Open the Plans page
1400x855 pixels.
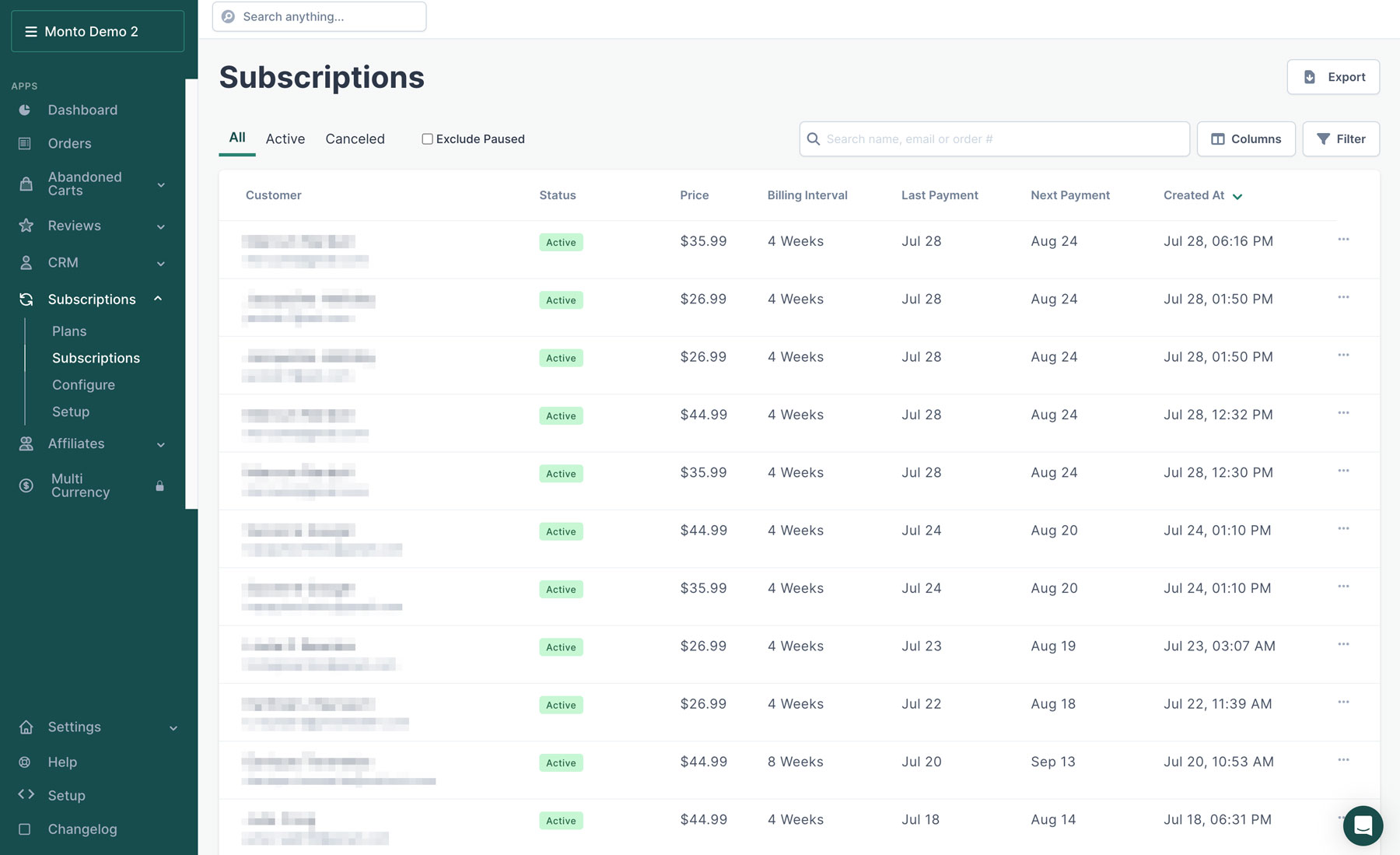click(69, 331)
